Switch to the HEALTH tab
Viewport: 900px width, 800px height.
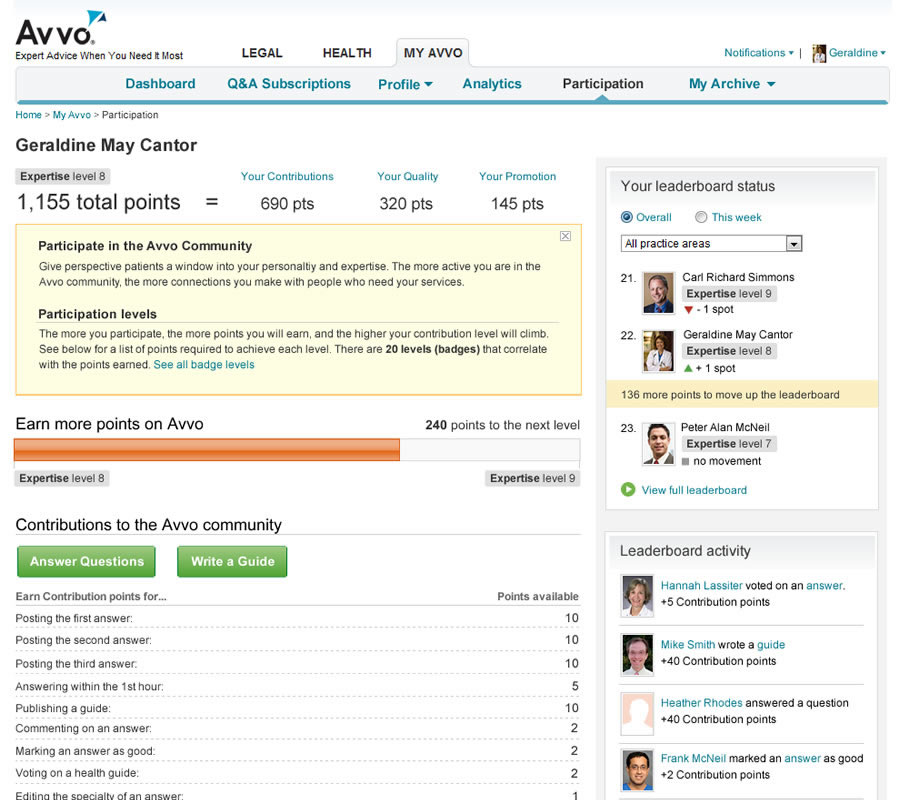pos(347,53)
